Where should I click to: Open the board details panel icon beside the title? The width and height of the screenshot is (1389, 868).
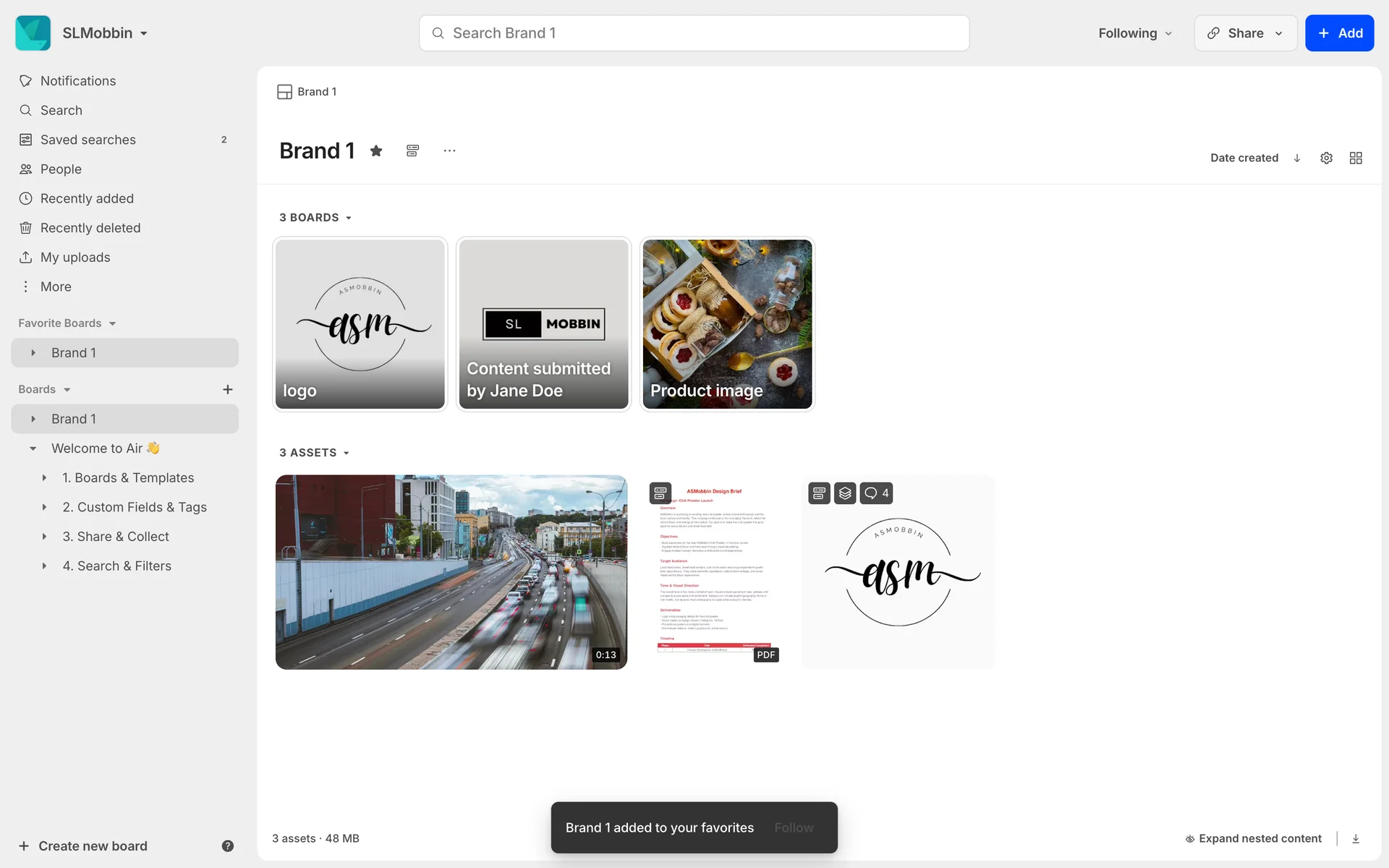412,150
